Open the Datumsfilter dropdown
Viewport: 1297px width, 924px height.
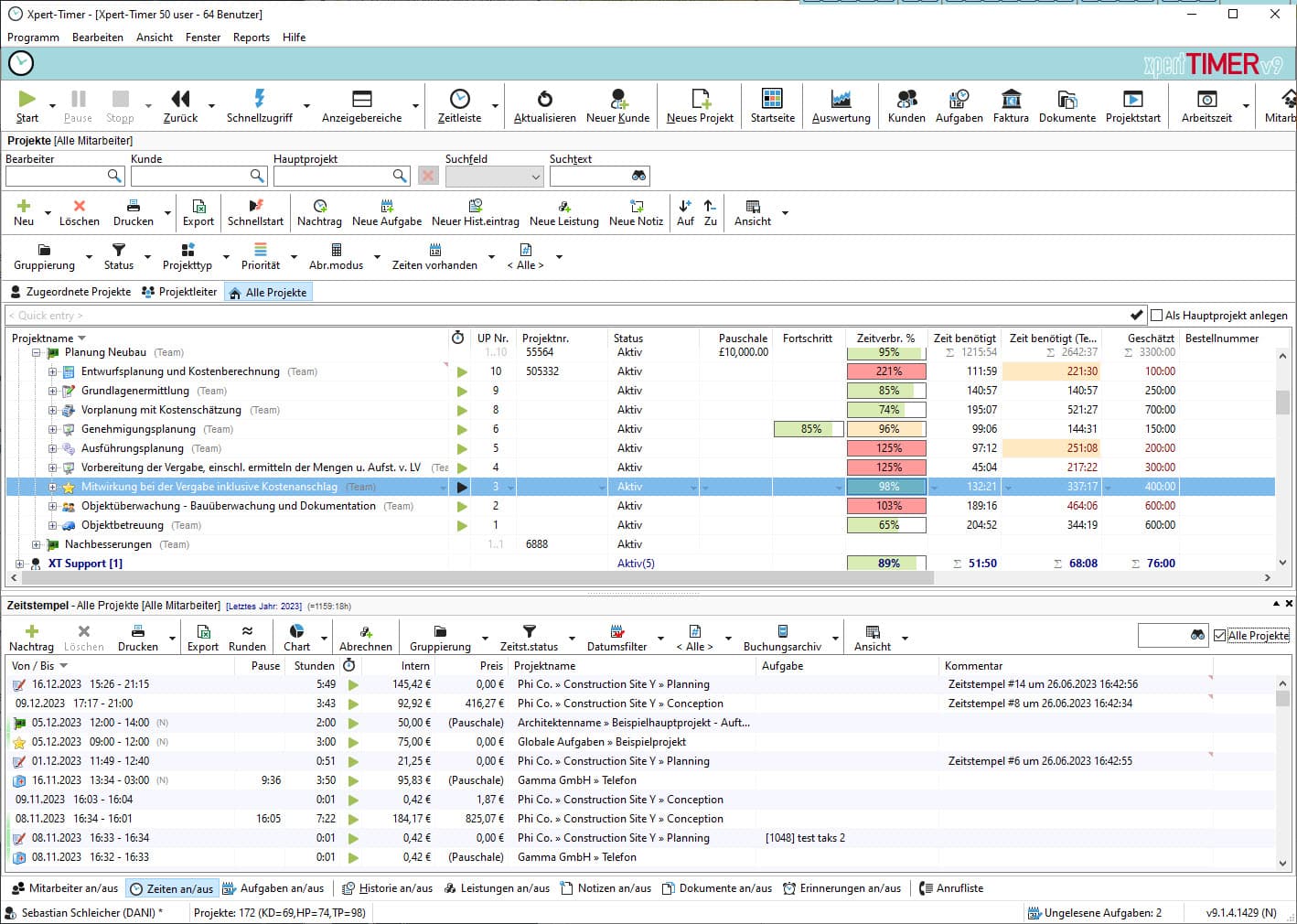coord(660,639)
